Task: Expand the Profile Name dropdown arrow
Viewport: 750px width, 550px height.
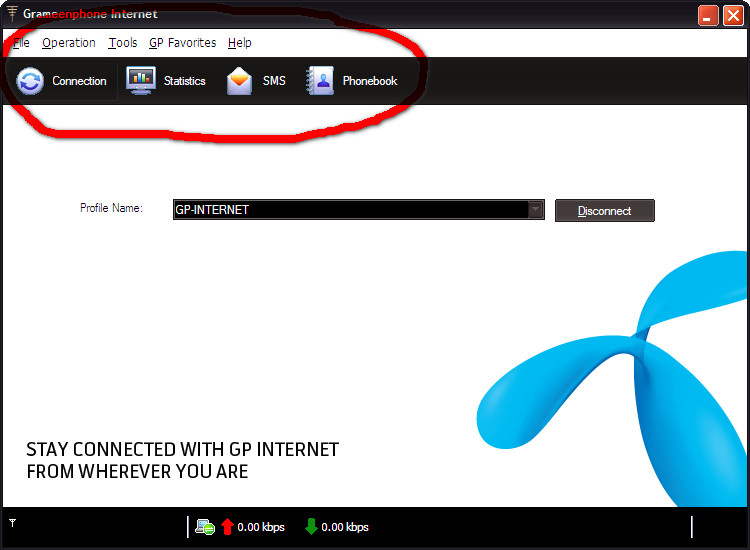Action: [x=535, y=209]
